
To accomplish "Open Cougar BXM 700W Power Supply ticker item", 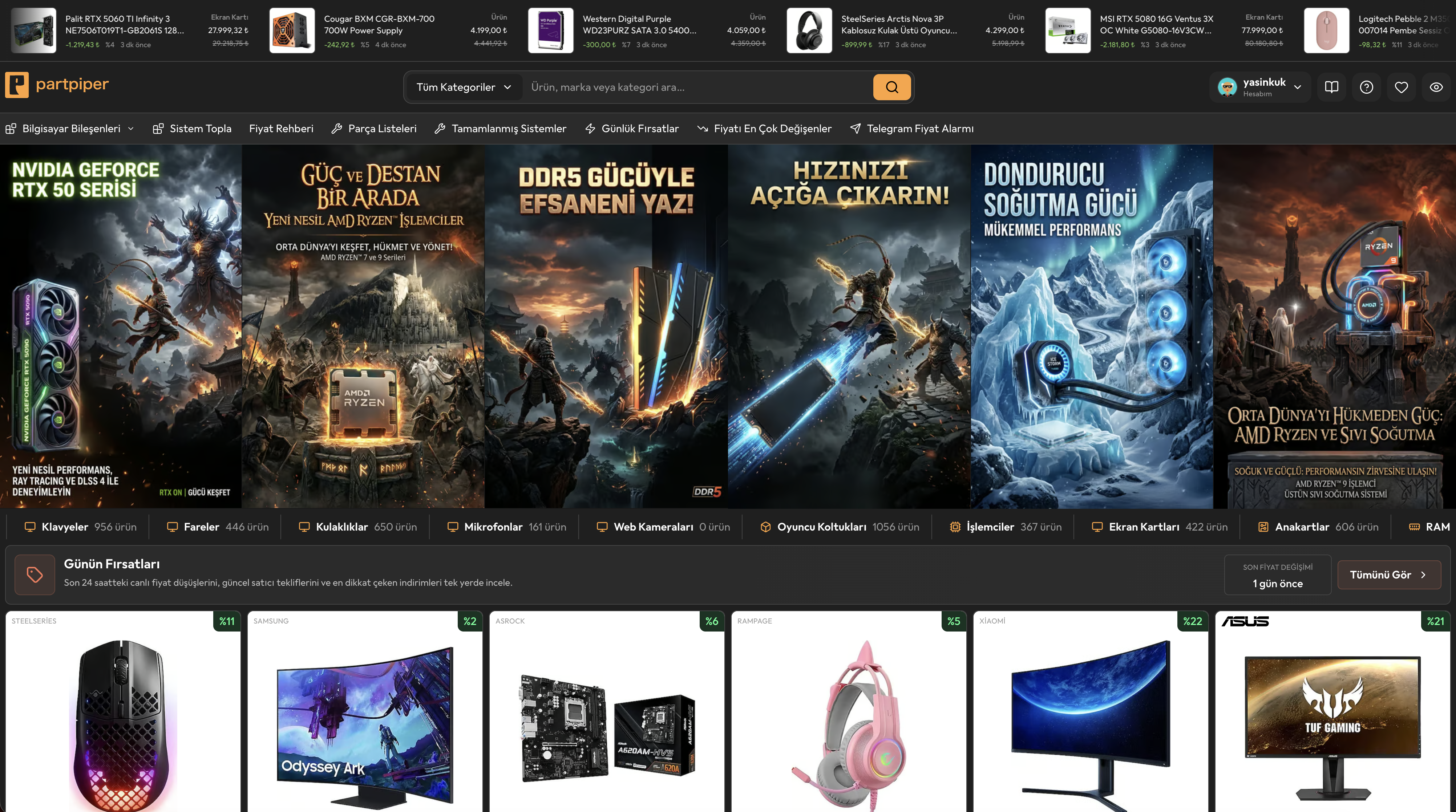I will (x=388, y=31).
